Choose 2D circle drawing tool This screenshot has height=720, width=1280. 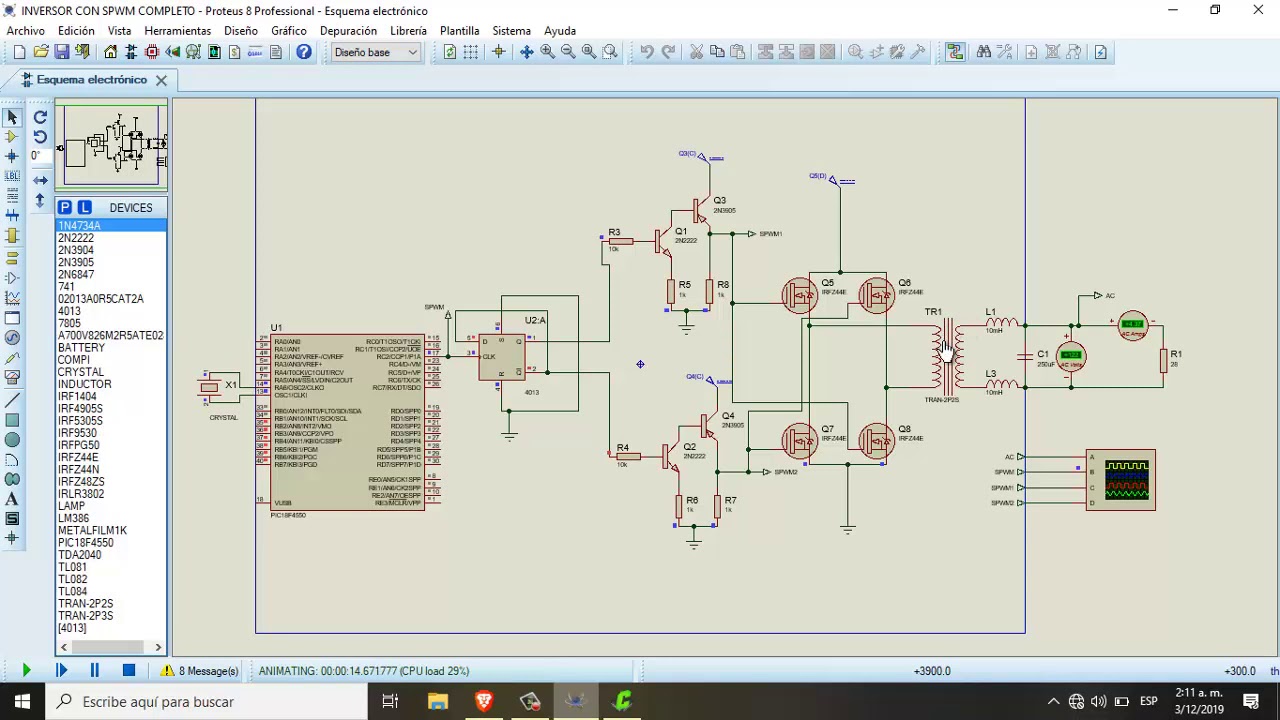[x=12, y=440]
